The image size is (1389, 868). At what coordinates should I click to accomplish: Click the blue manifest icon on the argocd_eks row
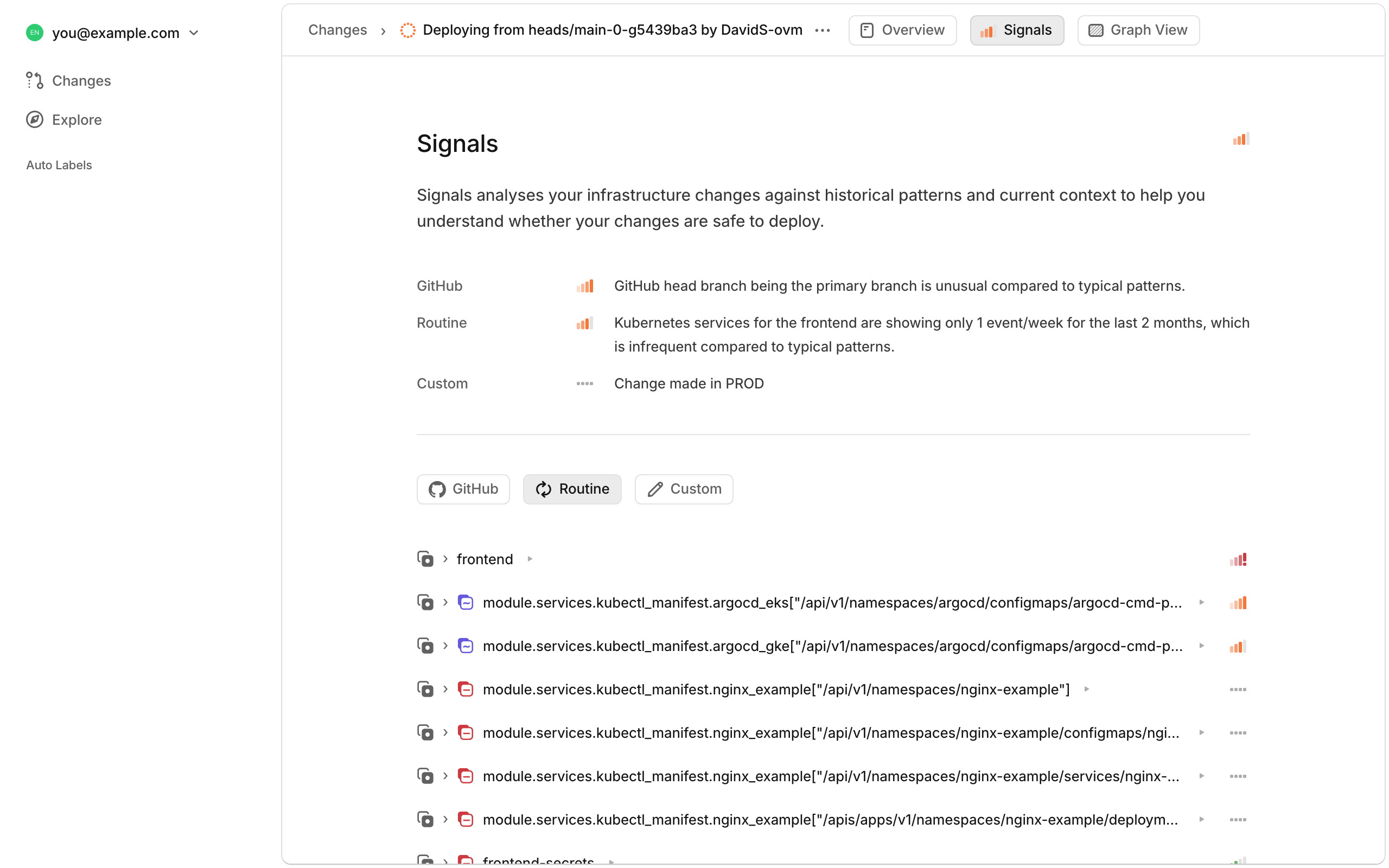(466, 602)
